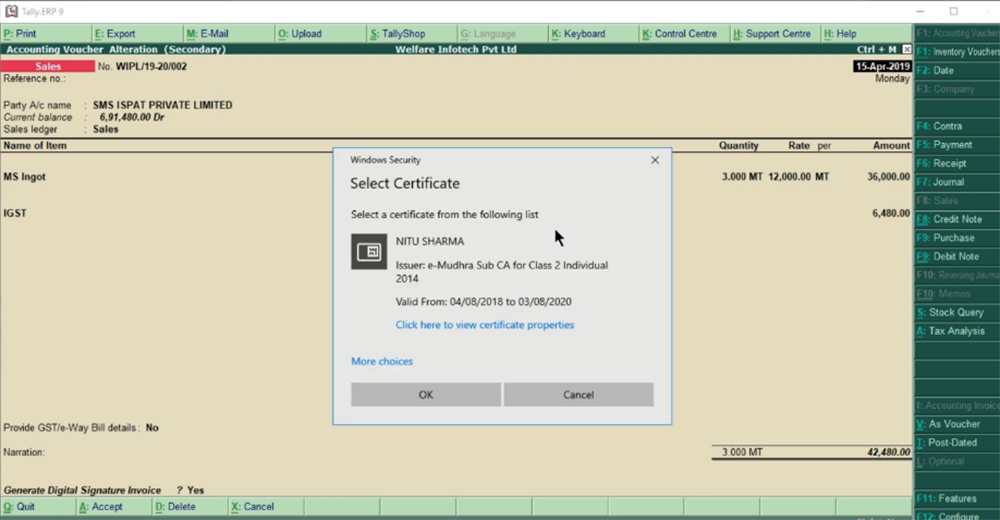The height and width of the screenshot is (520, 1000).
Task: Click the certificate icon beside NITU SHARMA
Action: [x=369, y=251]
